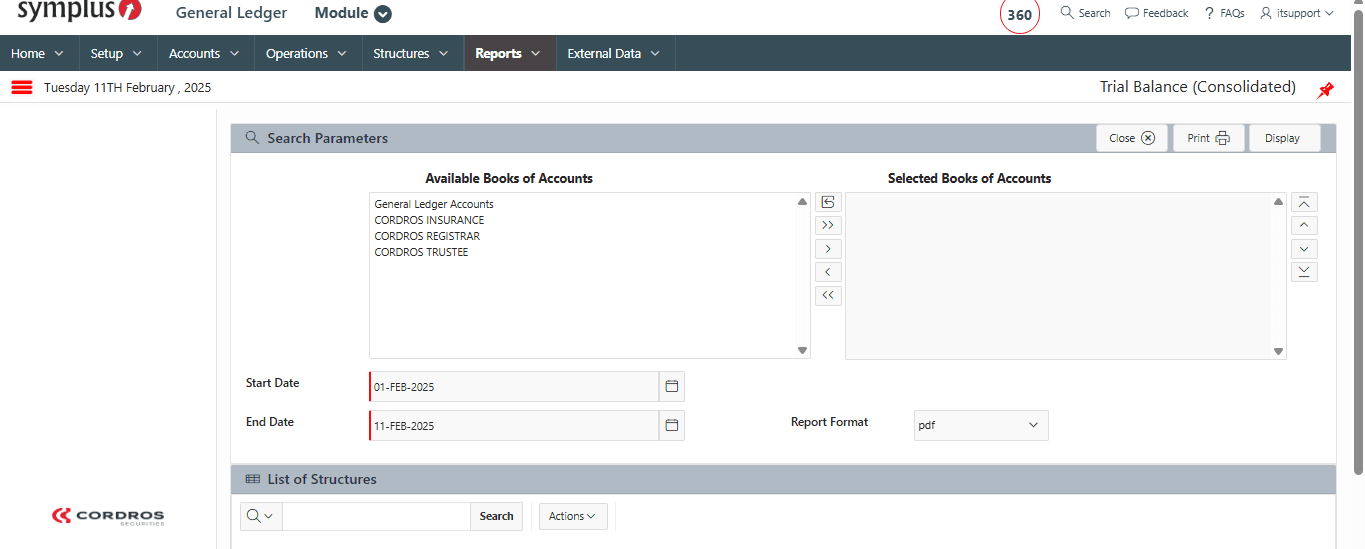Viewport: 1365px width, 549px height.
Task: Click the remove all double-left arrow button
Action: pos(828,295)
